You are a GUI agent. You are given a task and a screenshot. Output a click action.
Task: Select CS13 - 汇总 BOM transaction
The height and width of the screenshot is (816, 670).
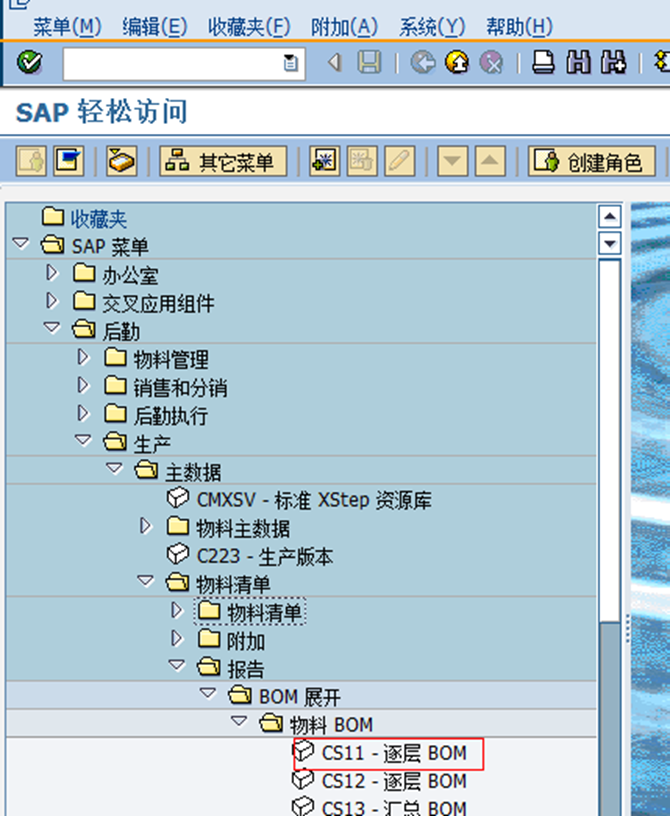pyautogui.click(x=380, y=807)
